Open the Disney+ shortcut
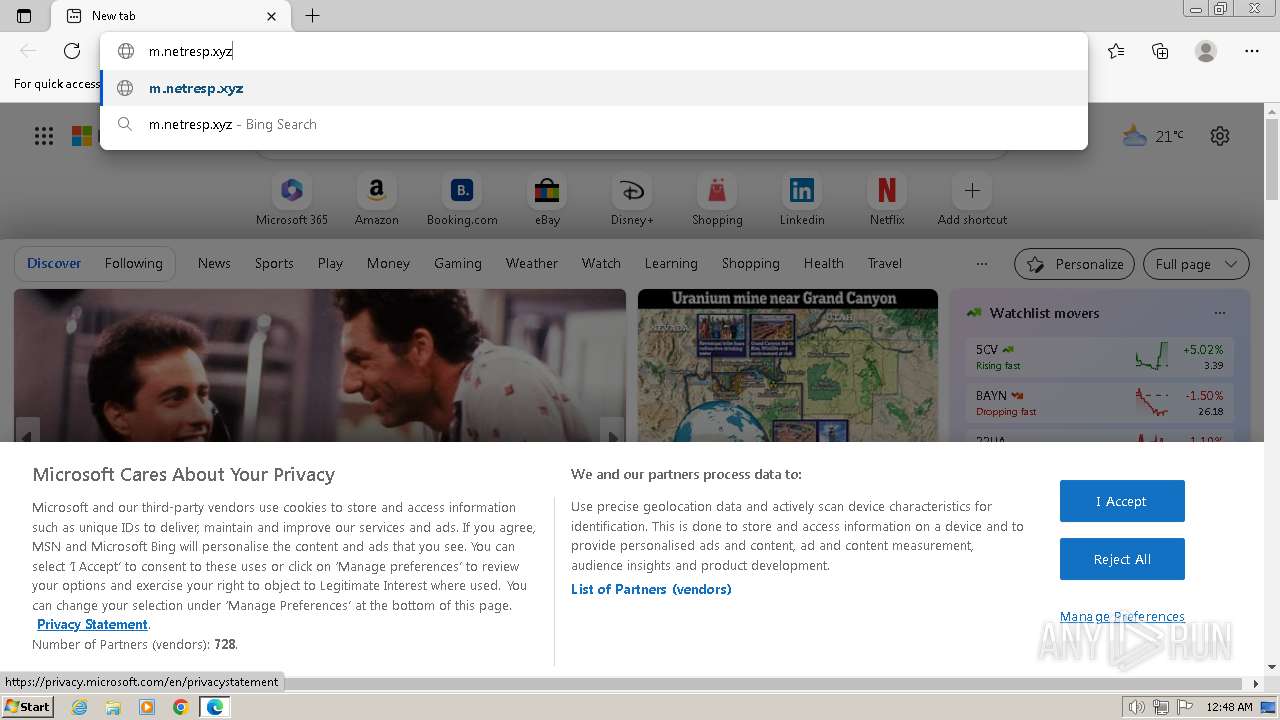Image resolution: width=1280 pixels, height=720 pixels. pyautogui.click(x=632, y=200)
